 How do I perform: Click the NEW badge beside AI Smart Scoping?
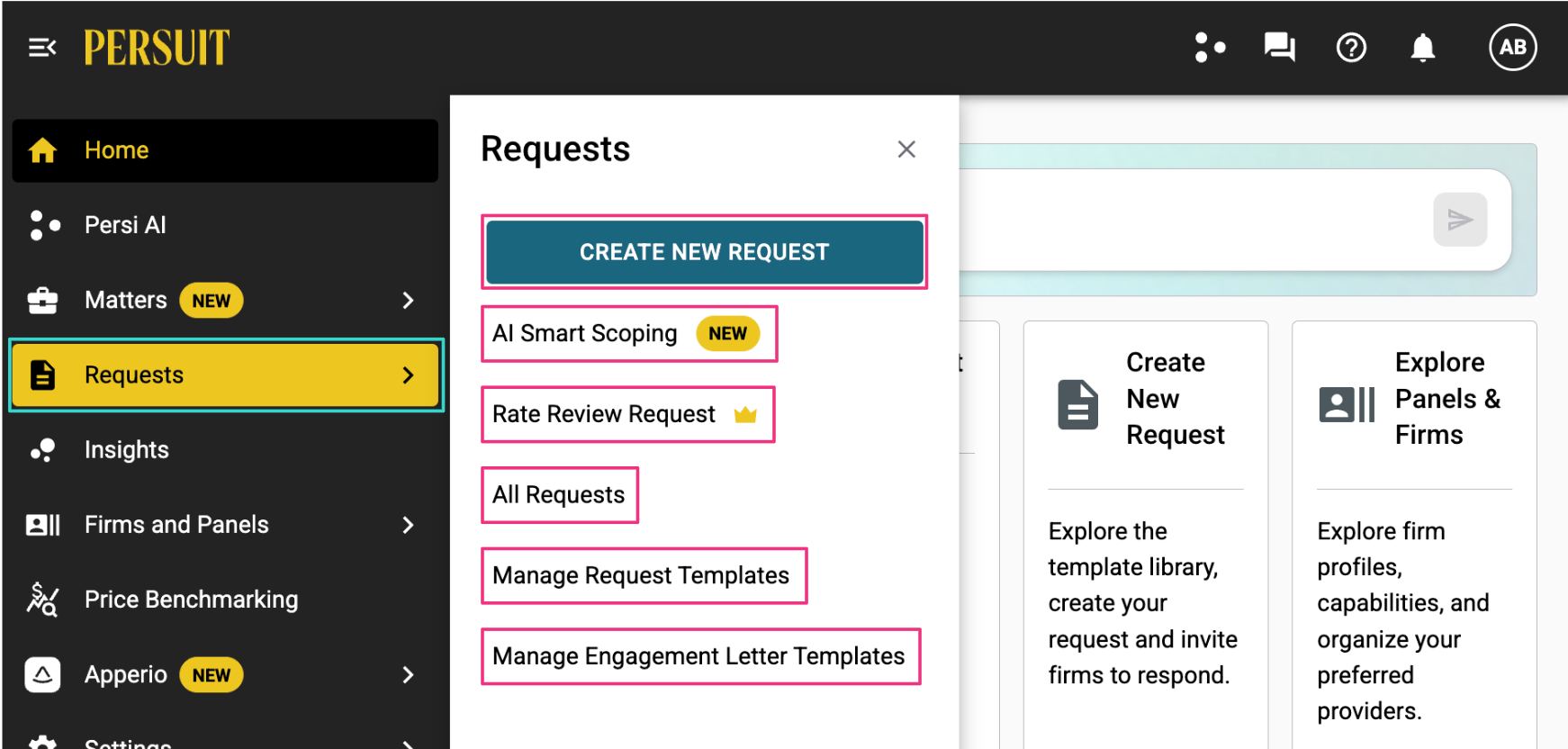[727, 334]
